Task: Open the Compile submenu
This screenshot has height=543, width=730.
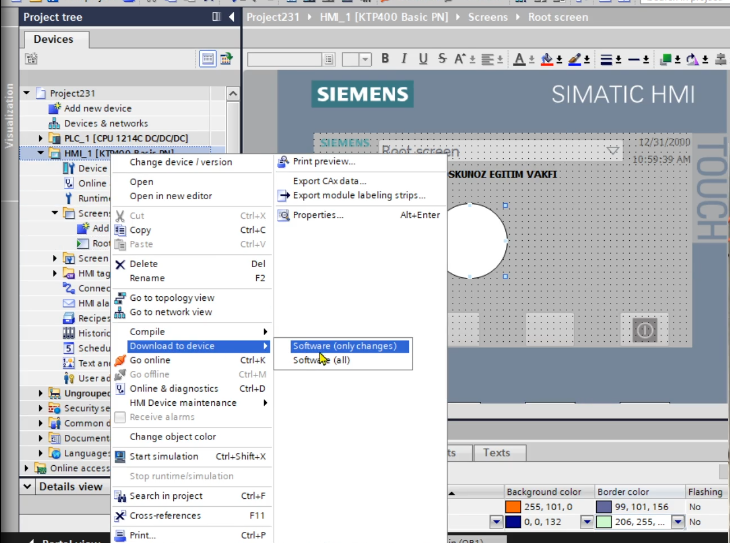Action: coord(199,332)
